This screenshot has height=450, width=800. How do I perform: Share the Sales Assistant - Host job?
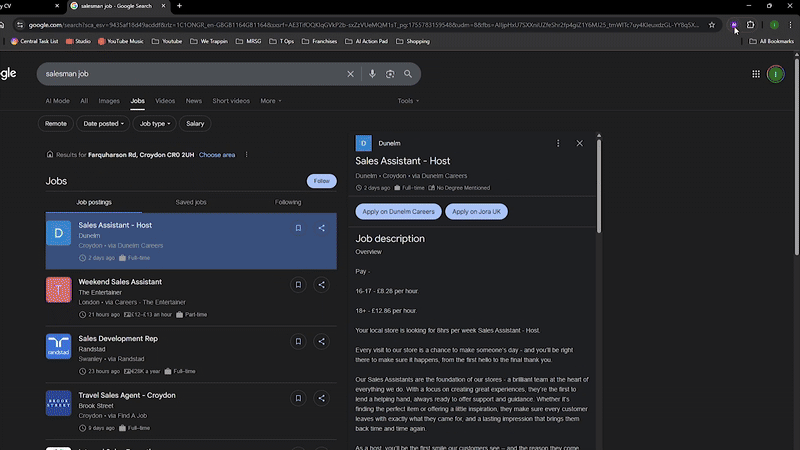tap(321, 228)
